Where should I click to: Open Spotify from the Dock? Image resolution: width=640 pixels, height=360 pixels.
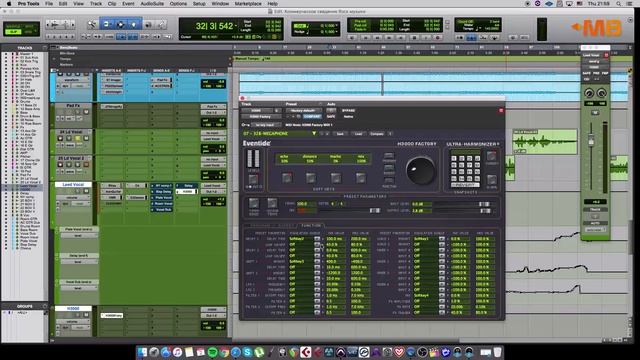212,352
